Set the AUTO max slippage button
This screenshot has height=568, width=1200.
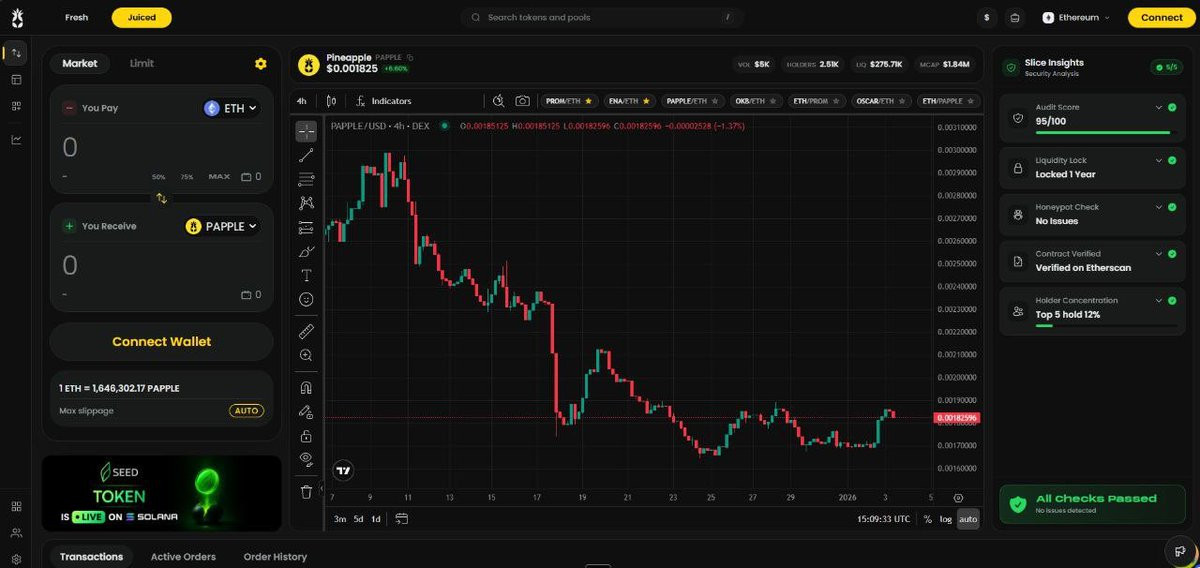(246, 410)
